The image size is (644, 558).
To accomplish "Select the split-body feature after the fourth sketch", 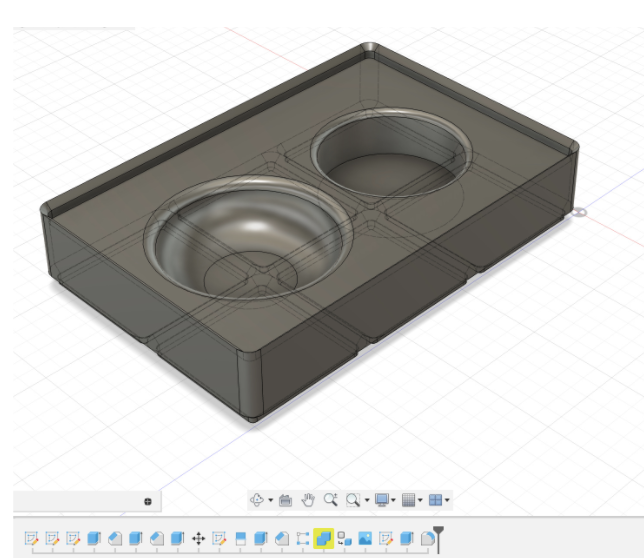I will point(240,538).
